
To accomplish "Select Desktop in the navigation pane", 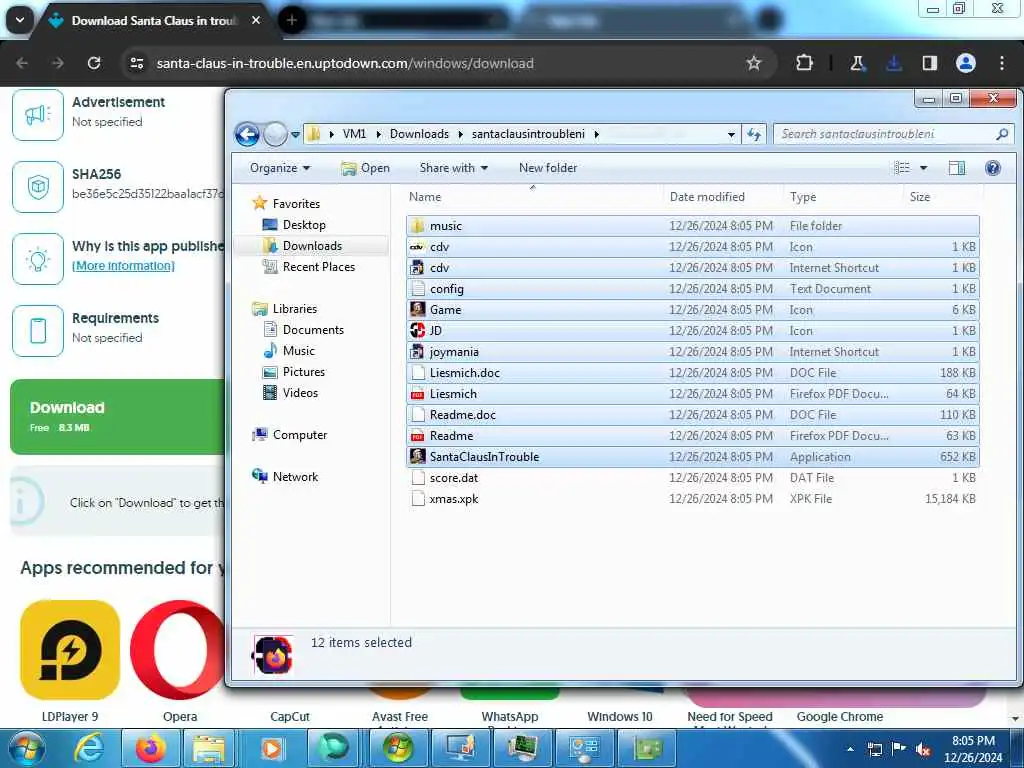I will coord(304,225).
